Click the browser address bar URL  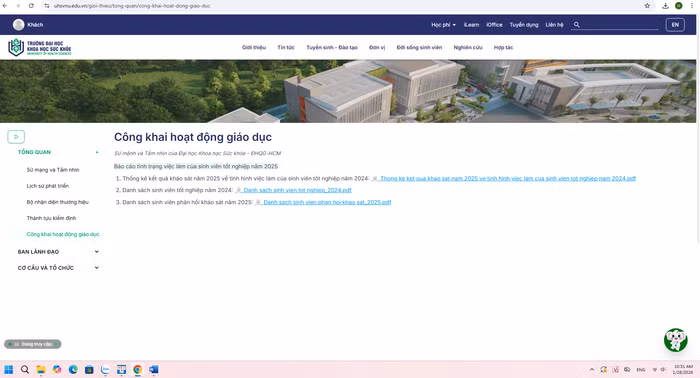132,6
